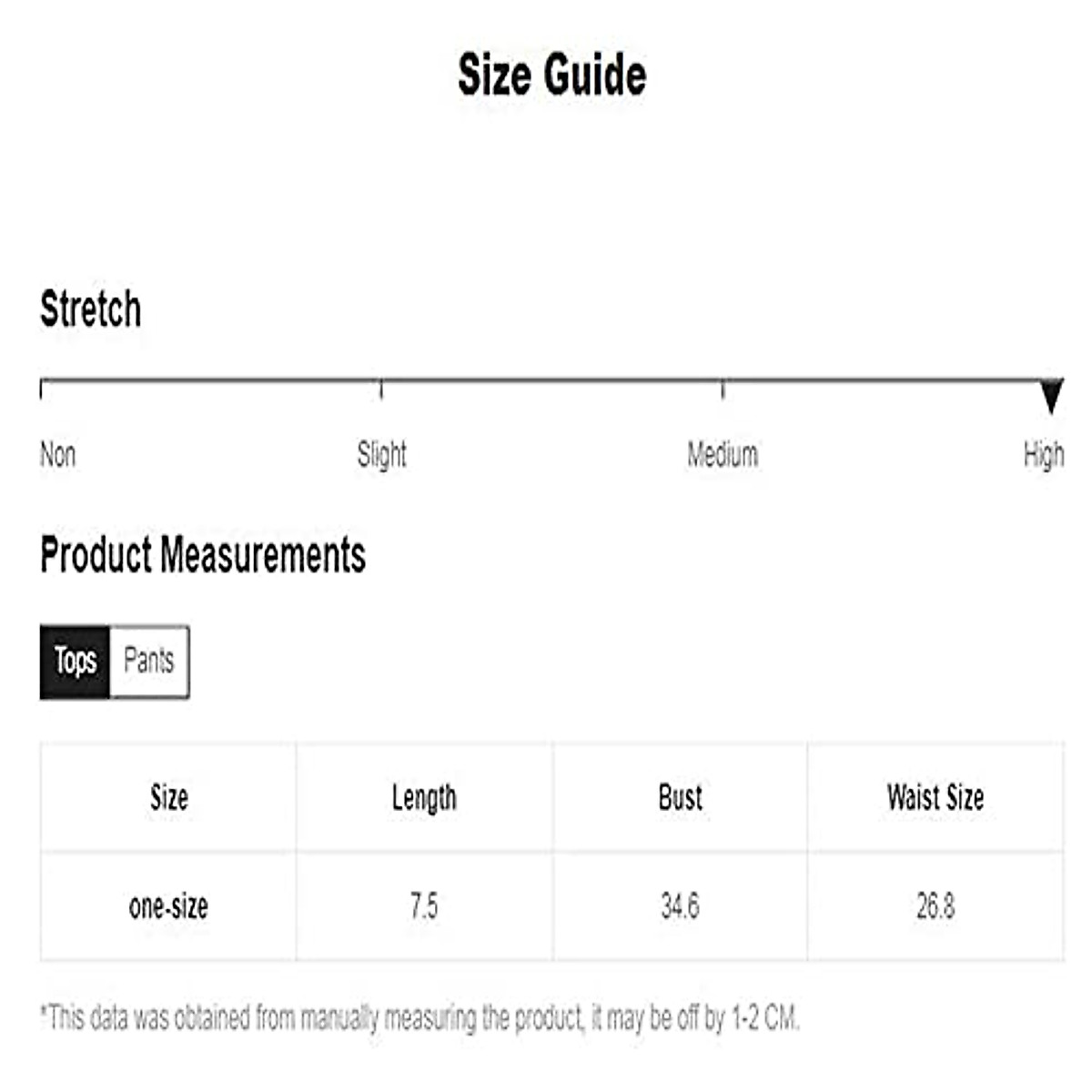
Task: Click the High stretch label
Action: 1043,454
